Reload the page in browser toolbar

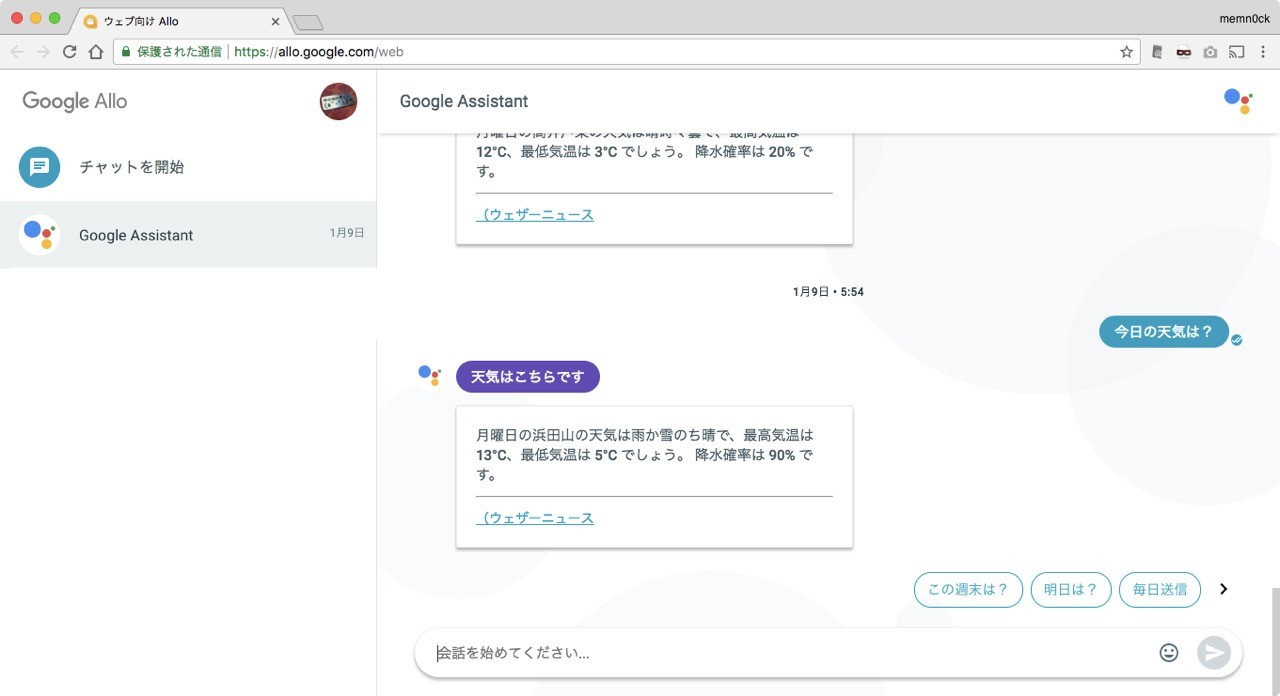[x=70, y=52]
